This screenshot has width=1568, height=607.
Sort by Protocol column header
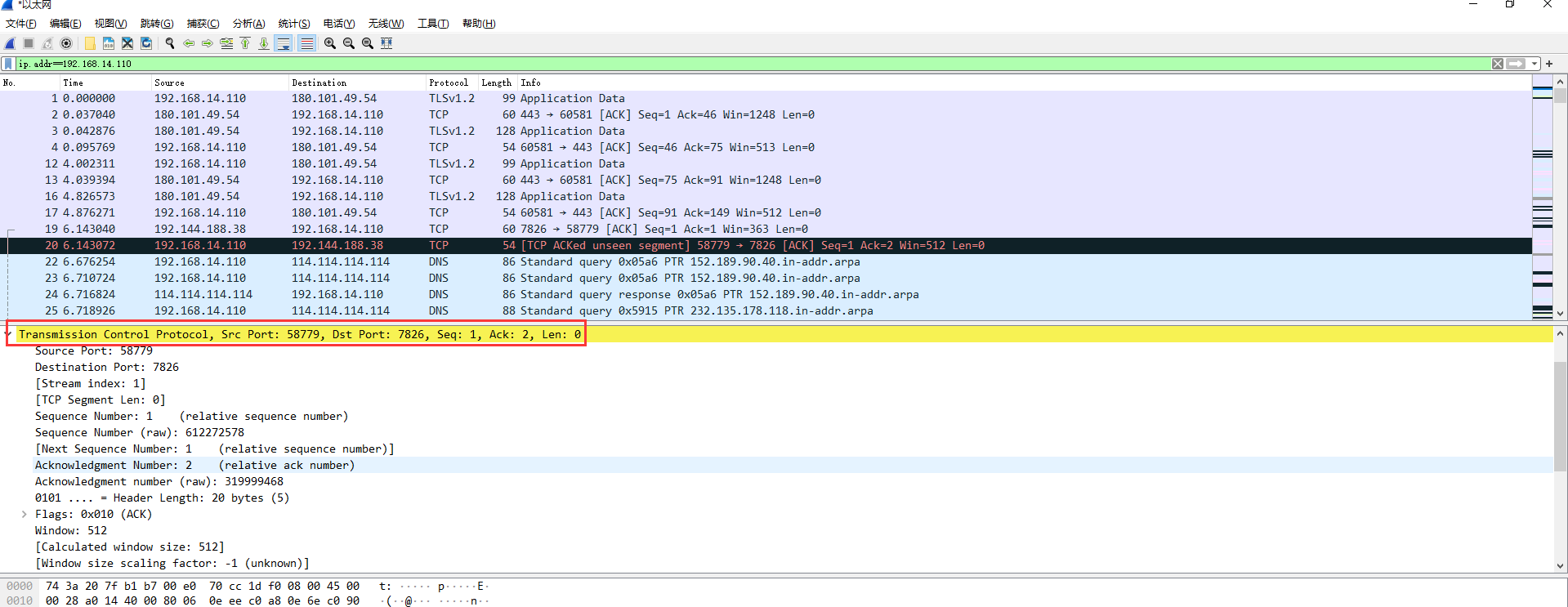coord(453,83)
